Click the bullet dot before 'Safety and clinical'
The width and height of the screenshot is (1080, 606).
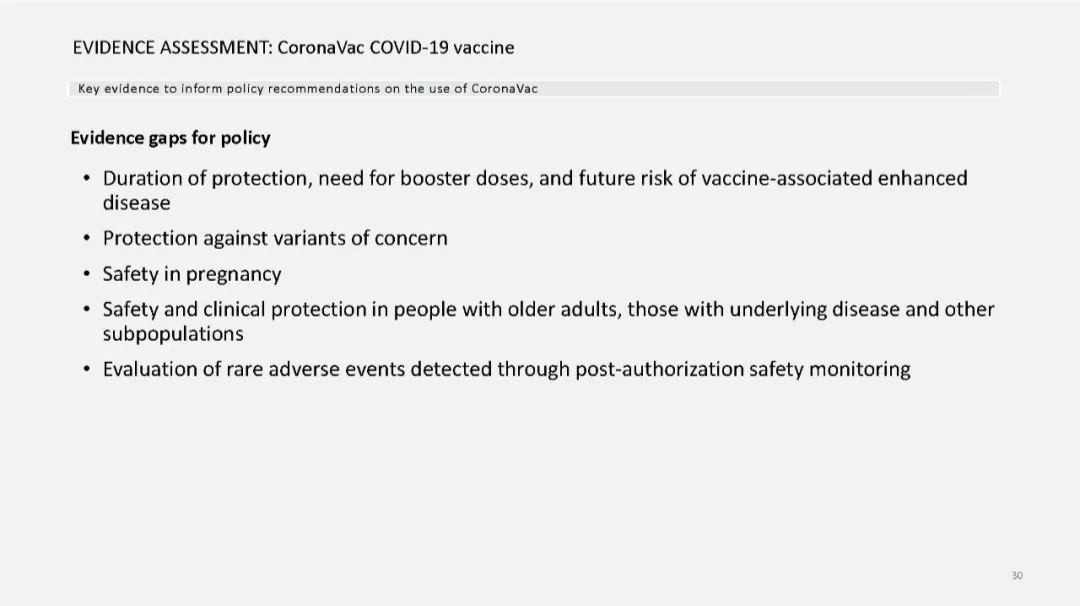coord(86,309)
